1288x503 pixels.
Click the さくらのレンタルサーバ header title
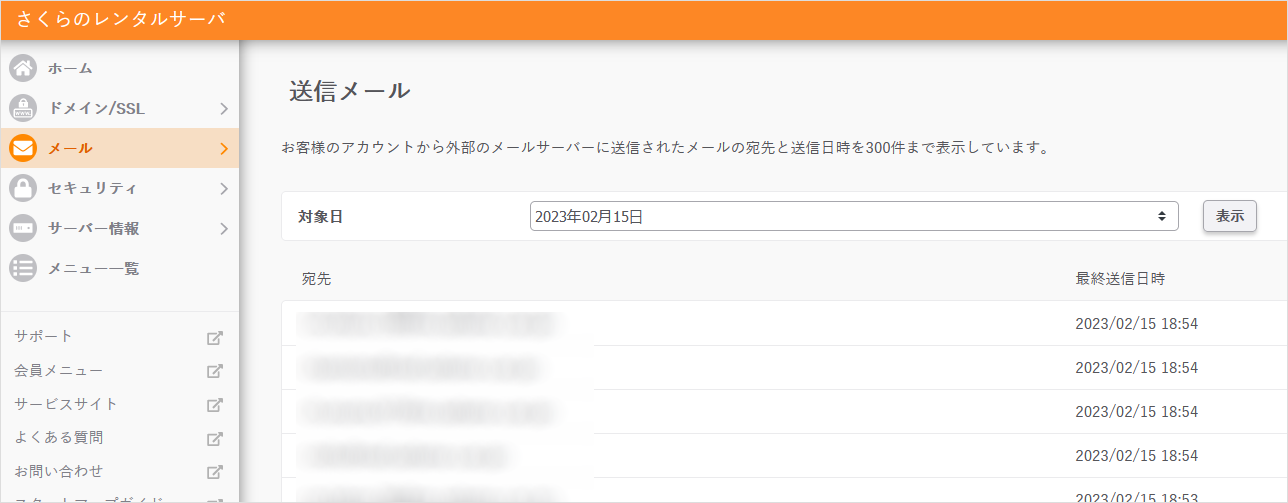(x=121, y=19)
